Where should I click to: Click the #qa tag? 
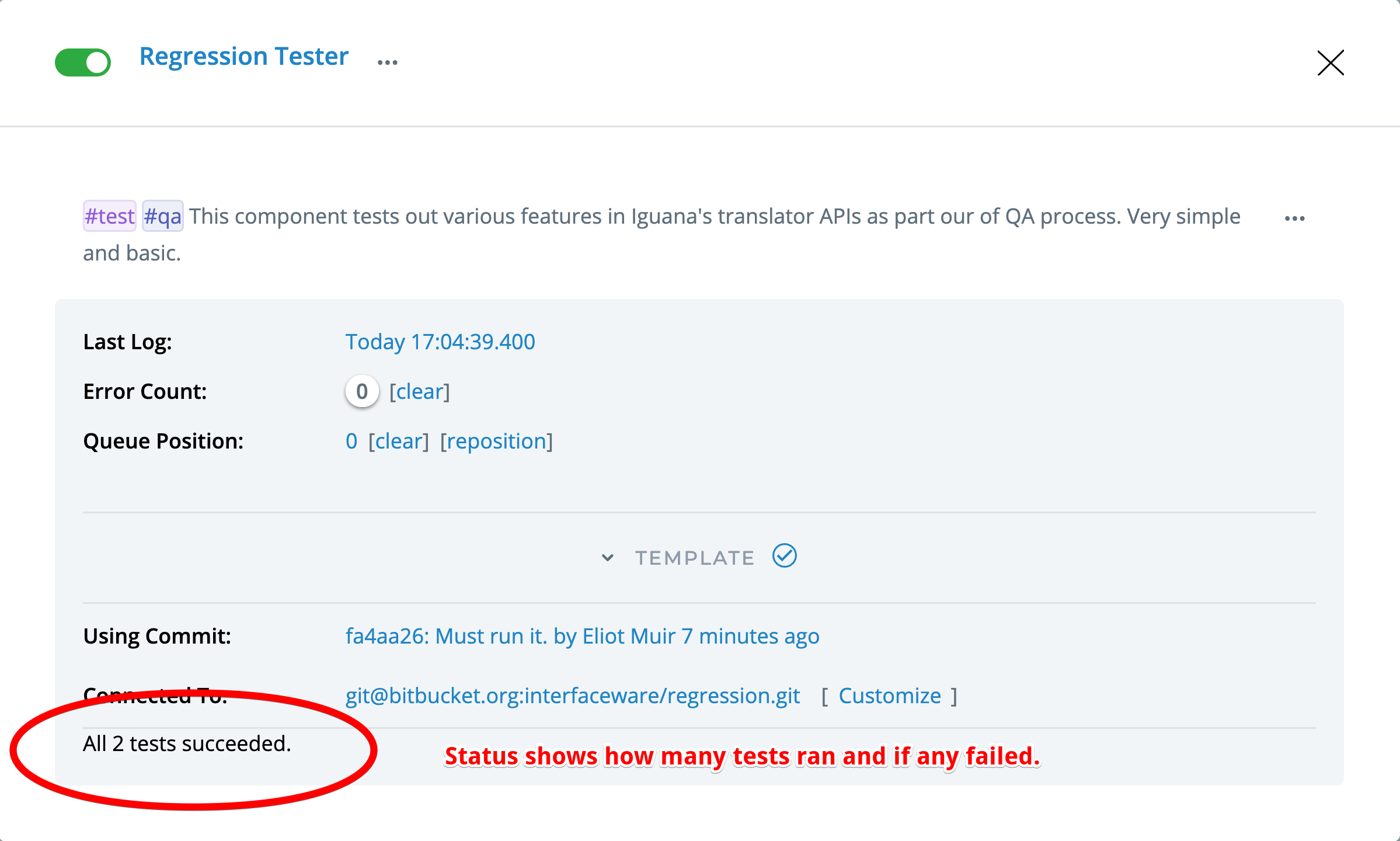coord(163,216)
